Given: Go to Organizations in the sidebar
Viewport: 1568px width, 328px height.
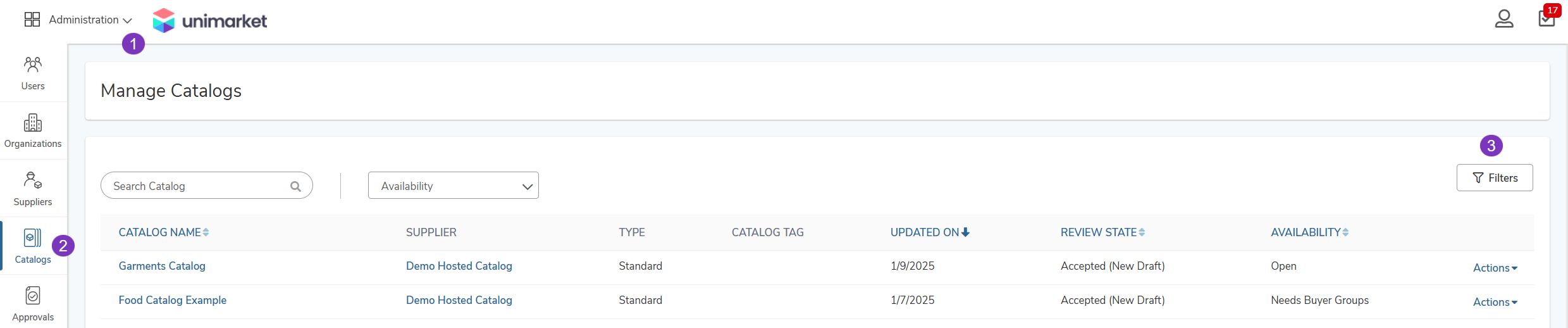Looking at the screenshot, I should click(33, 131).
